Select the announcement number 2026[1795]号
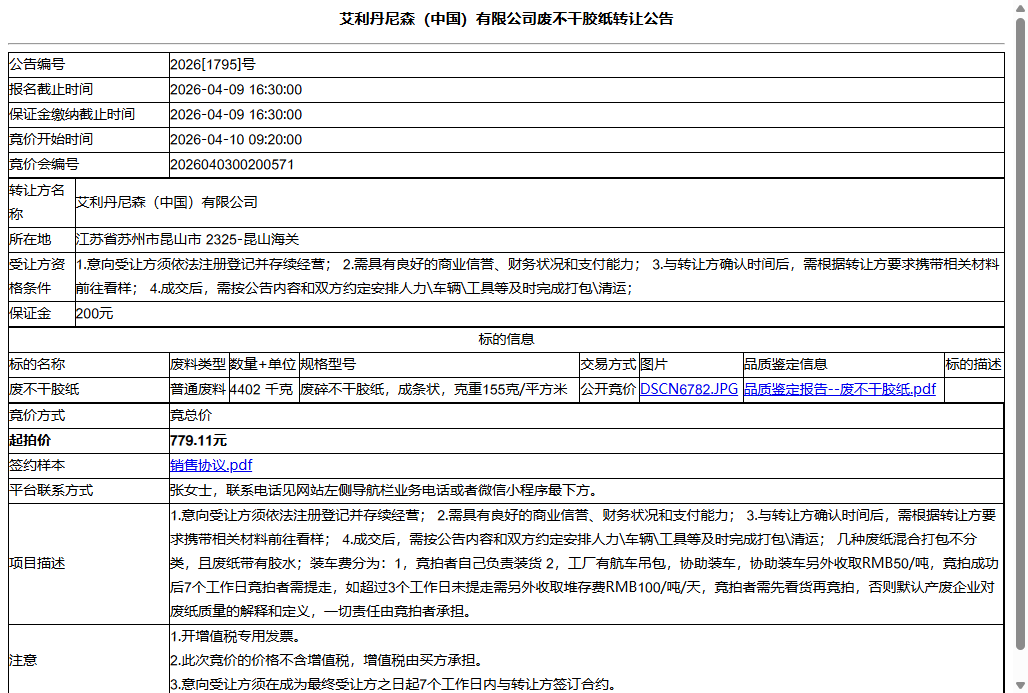 point(212,64)
